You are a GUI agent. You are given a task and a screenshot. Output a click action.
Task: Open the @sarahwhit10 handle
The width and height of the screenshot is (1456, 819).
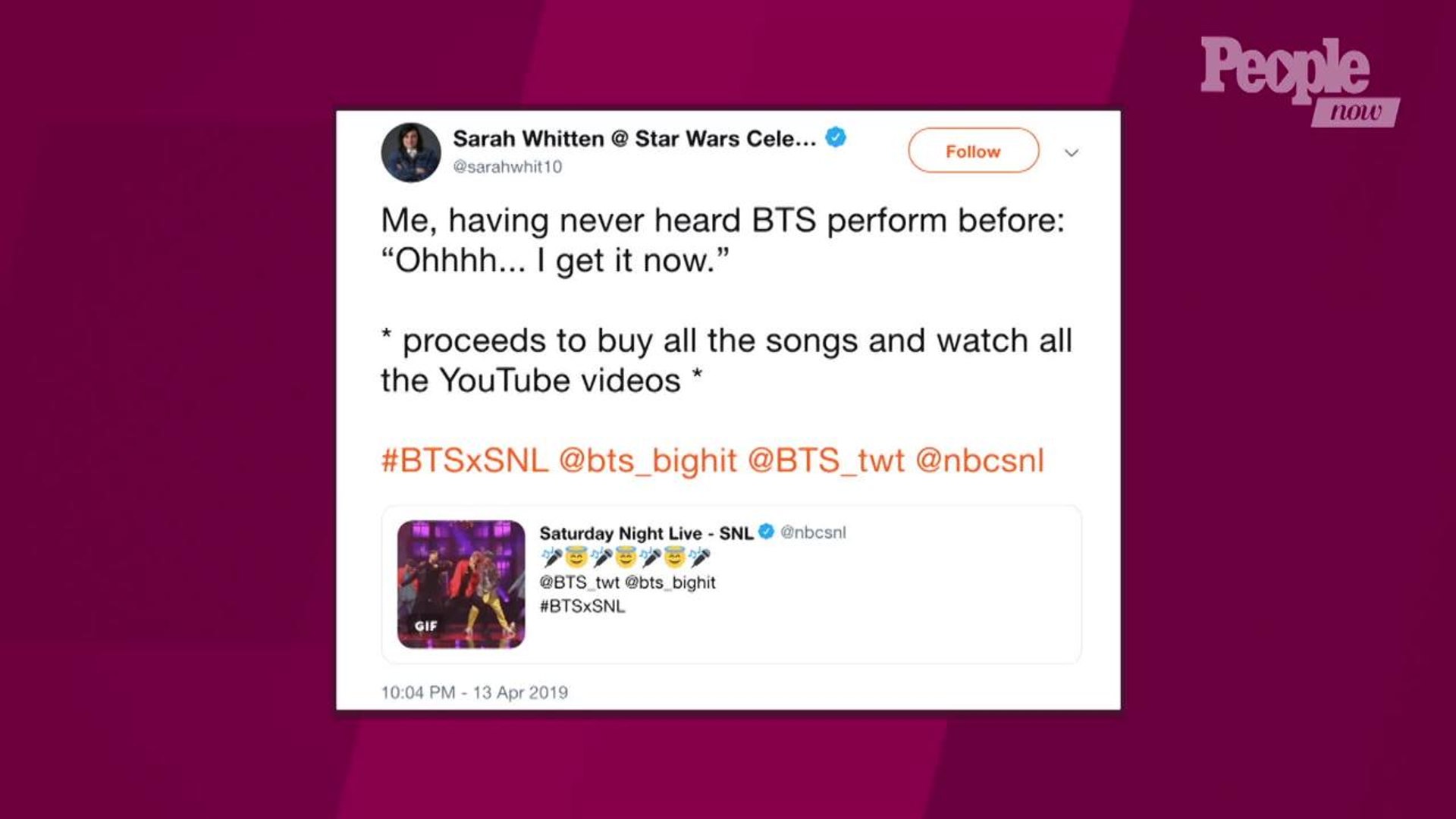[x=507, y=167]
